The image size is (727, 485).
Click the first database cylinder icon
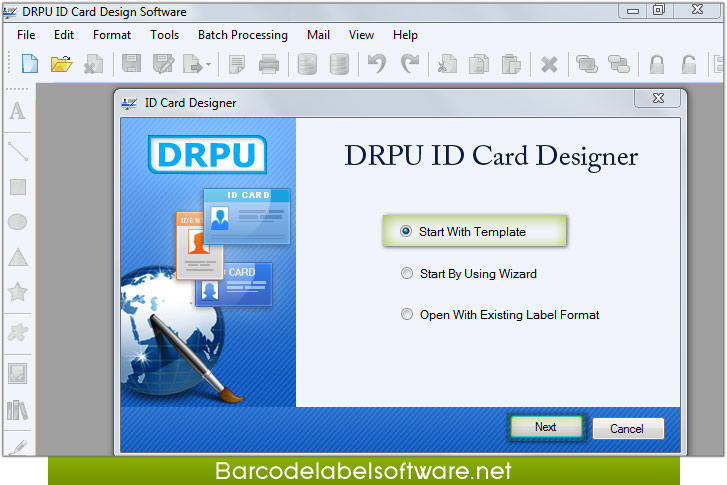(x=307, y=64)
